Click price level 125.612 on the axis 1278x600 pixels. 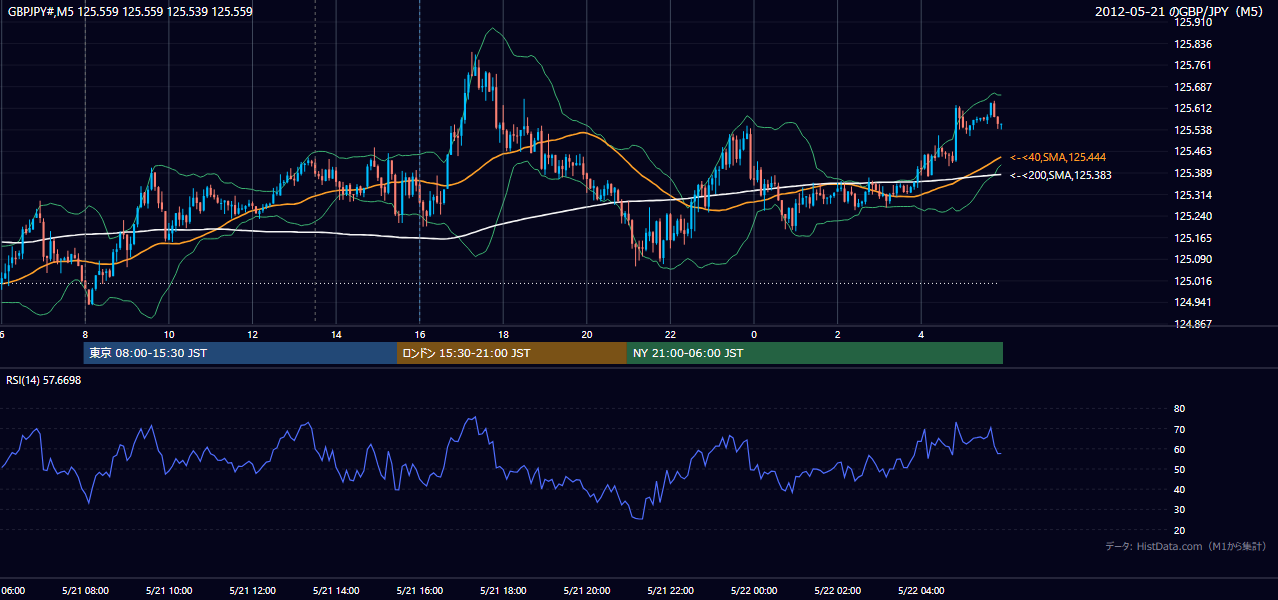click(x=1193, y=108)
